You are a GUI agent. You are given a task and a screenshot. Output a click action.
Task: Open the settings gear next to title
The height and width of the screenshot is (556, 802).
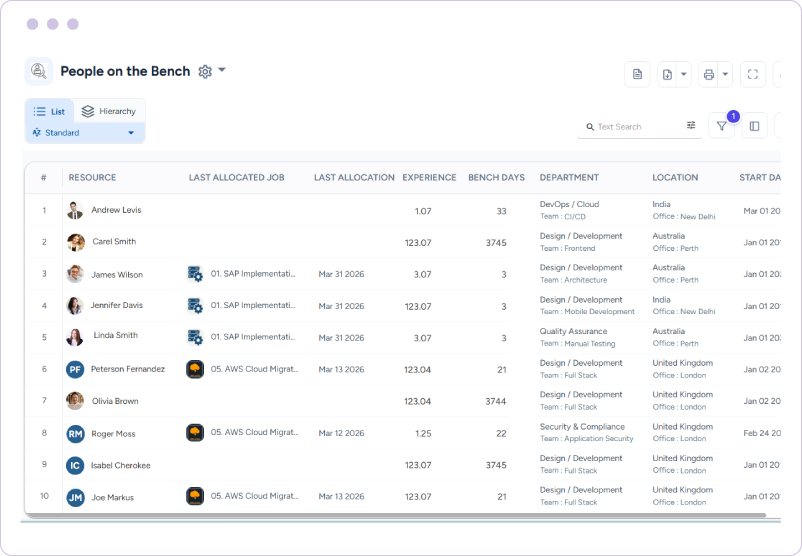click(x=205, y=71)
